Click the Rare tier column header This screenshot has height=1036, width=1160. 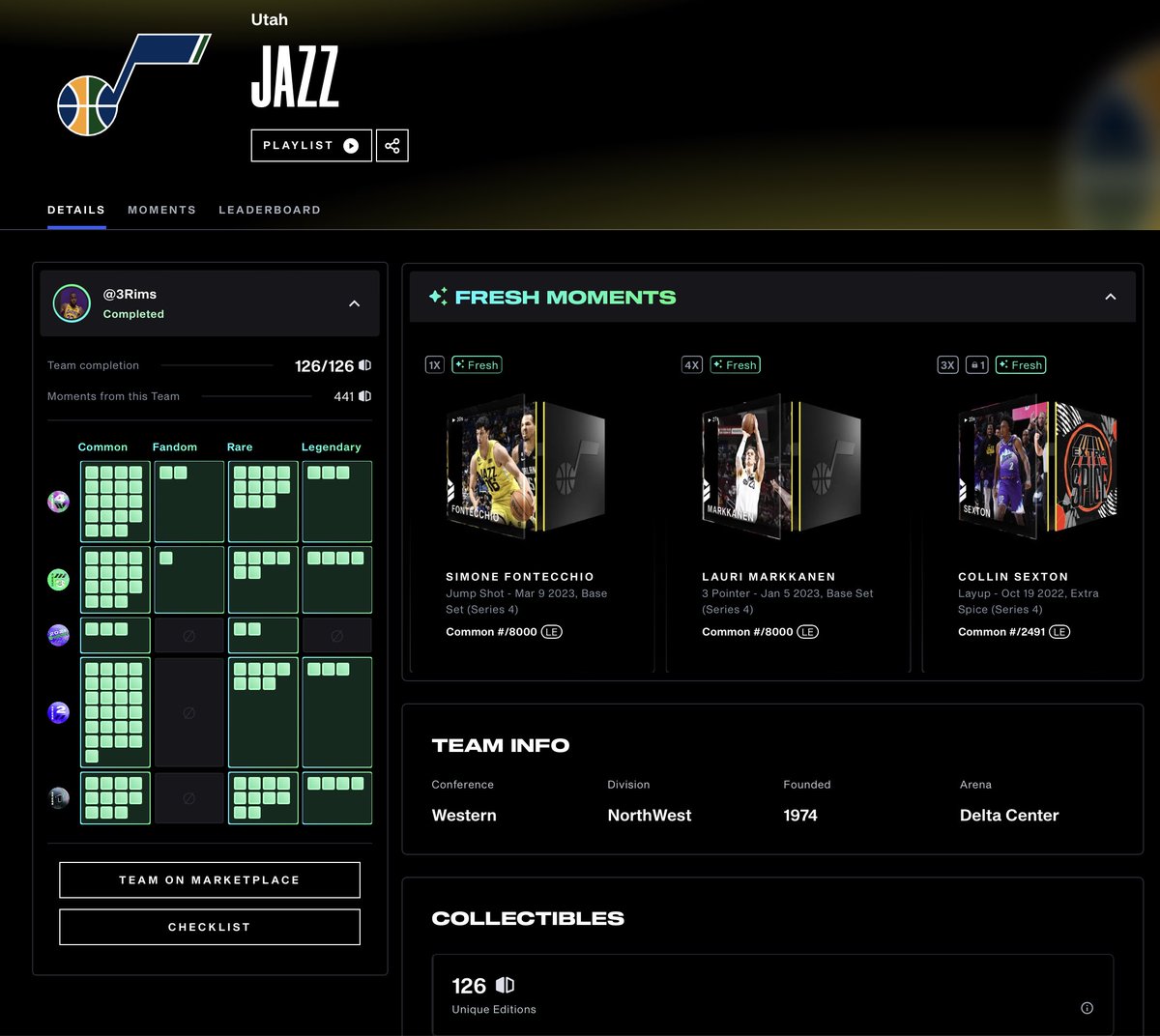pyautogui.click(x=240, y=447)
